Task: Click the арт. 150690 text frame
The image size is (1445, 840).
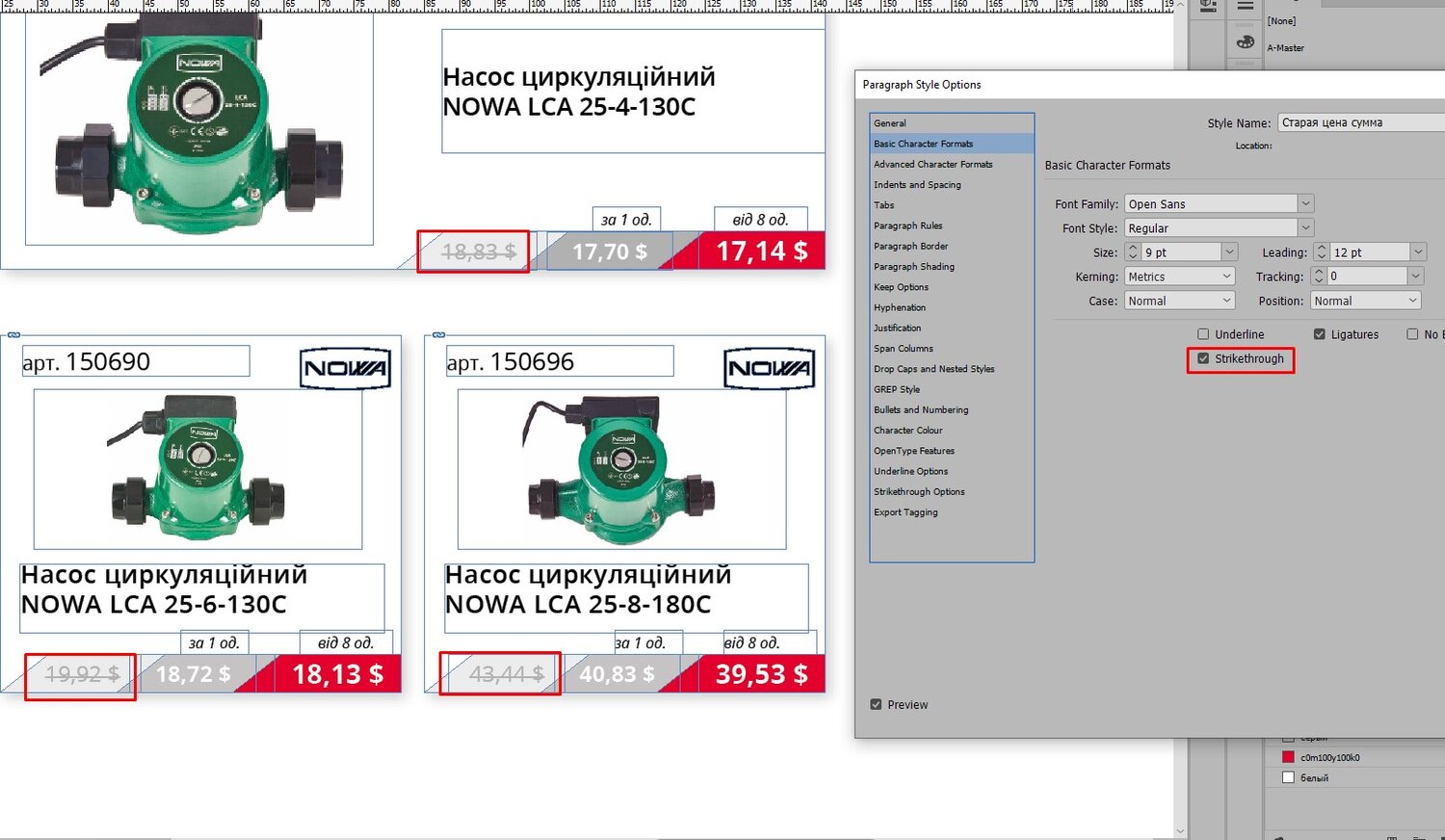Action: coord(136,361)
